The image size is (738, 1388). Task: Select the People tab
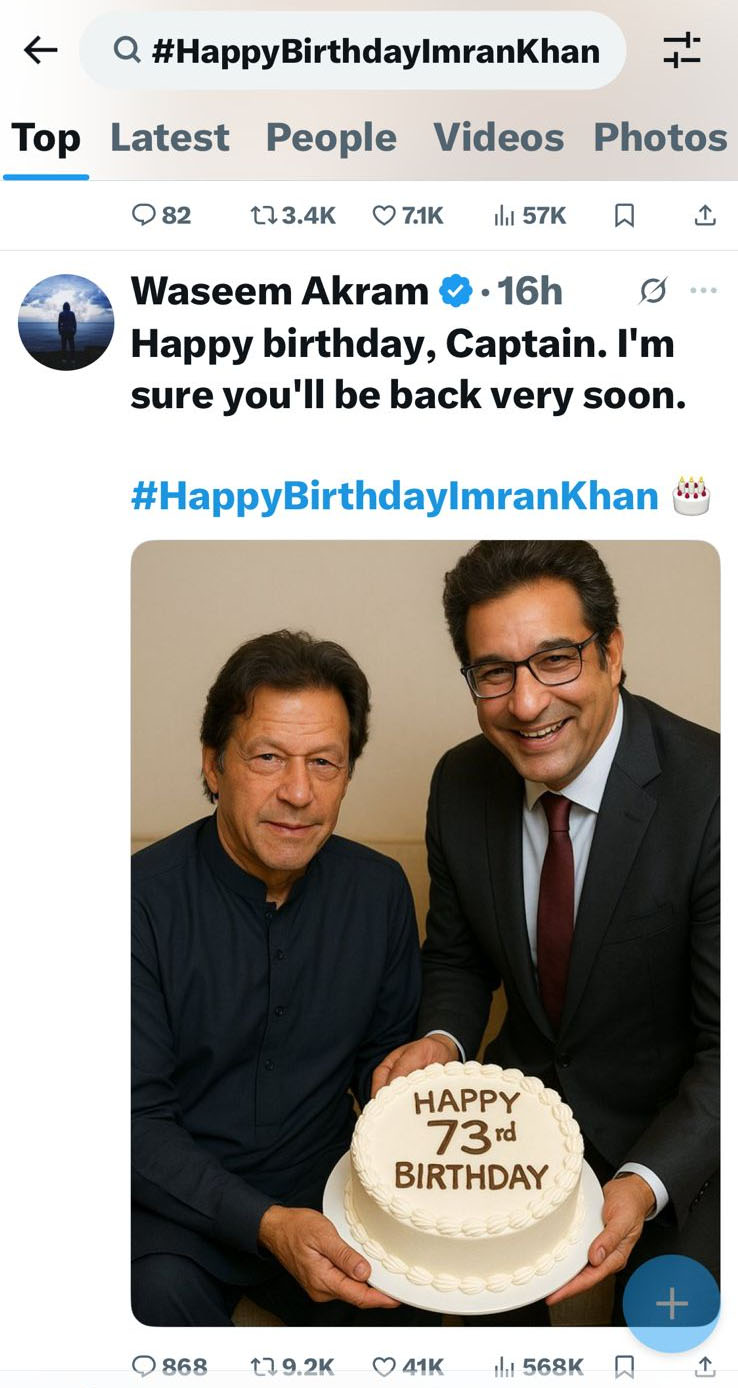(x=331, y=138)
